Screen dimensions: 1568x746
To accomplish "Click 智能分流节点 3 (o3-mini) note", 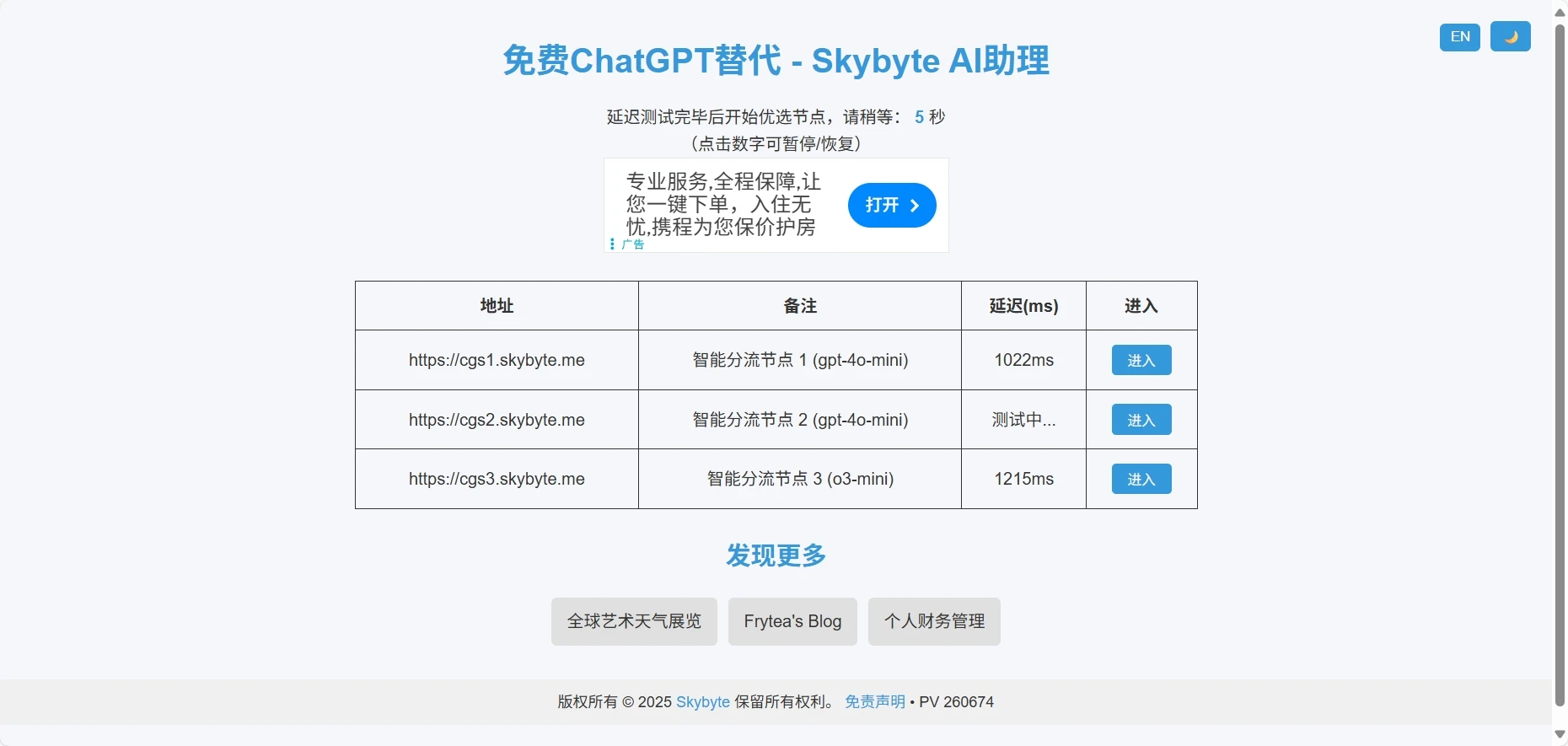I will [800, 479].
